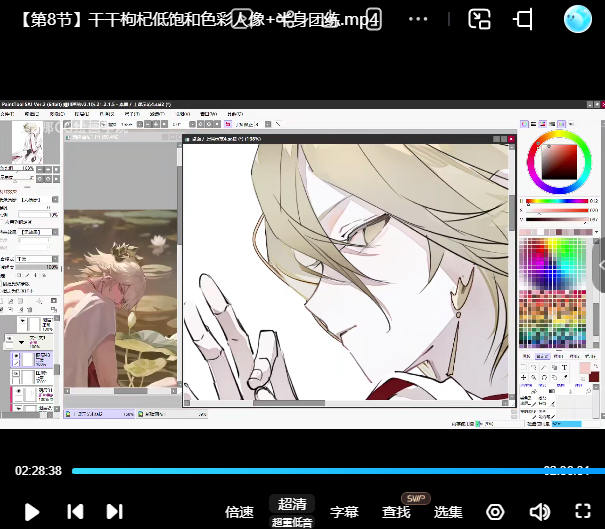
Task: Open the layer blend mode dropdown
Action: [x=55, y=259]
